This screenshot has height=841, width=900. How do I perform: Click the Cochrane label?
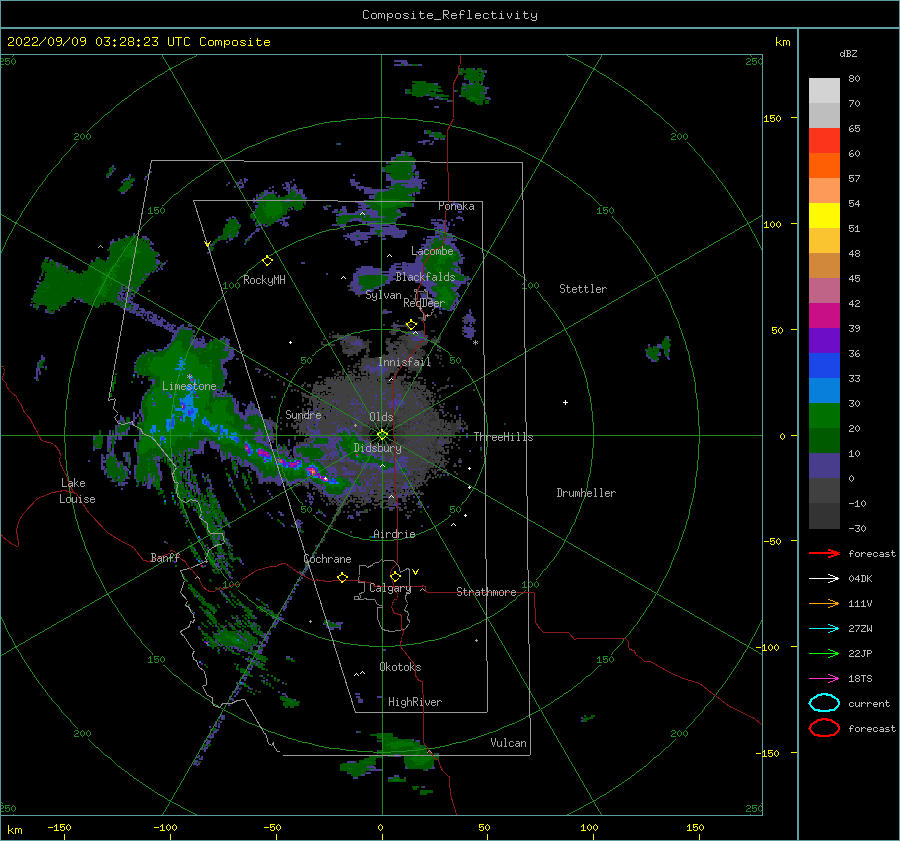tap(327, 559)
